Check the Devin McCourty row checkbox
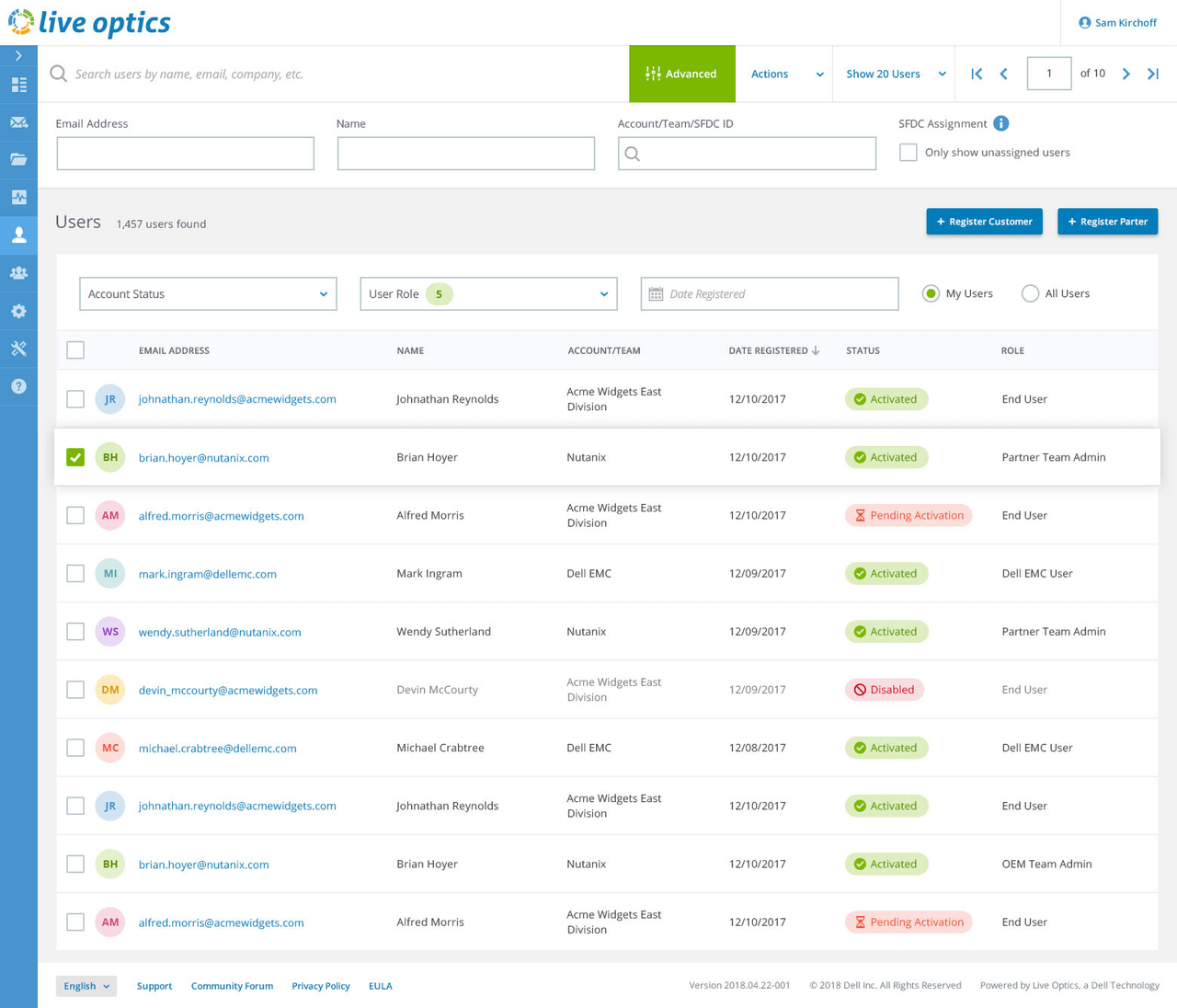 75,690
